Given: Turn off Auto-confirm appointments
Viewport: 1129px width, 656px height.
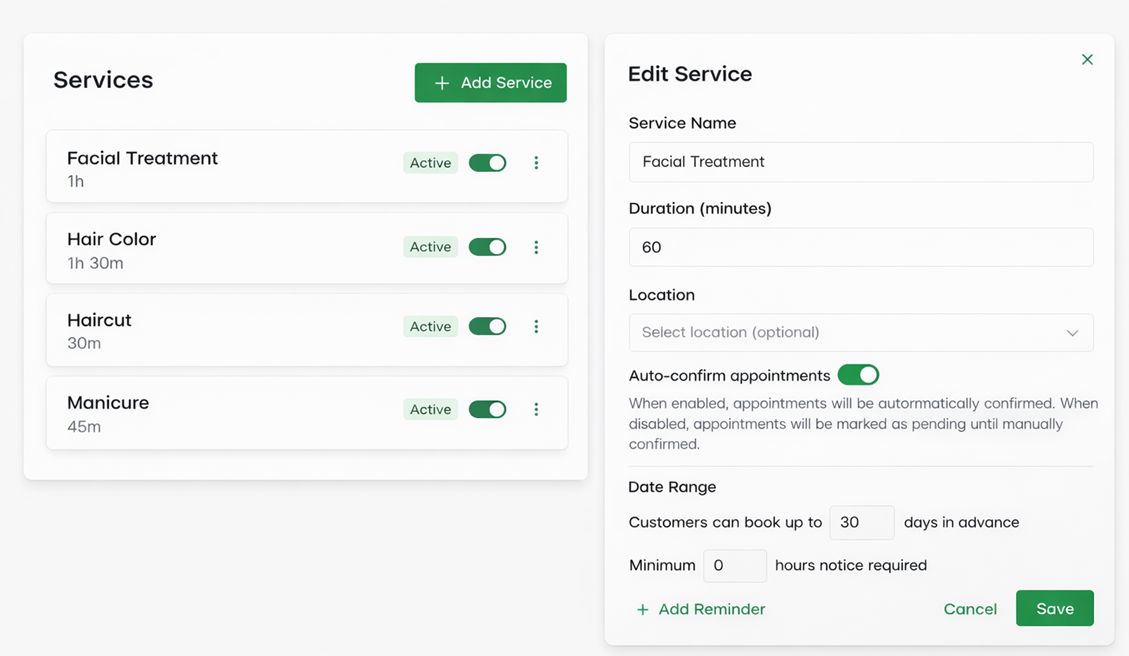Looking at the screenshot, I should pyautogui.click(x=859, y=375).
